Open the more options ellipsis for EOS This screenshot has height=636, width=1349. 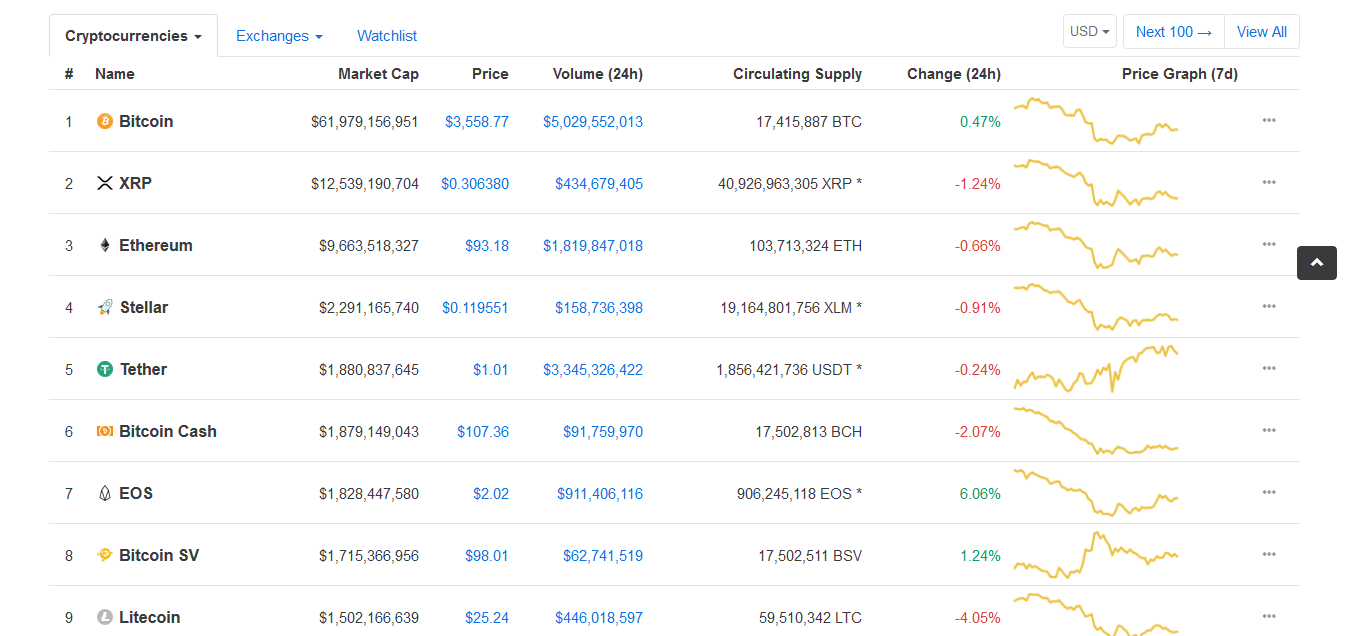pos(1269,492)
